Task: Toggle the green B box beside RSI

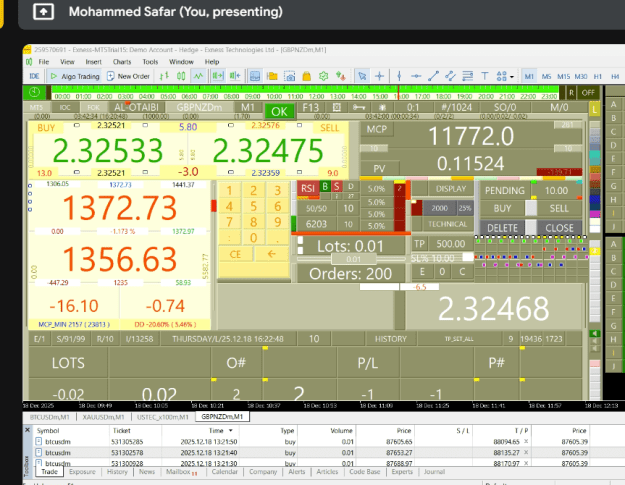Action: [x=325, y=187]
